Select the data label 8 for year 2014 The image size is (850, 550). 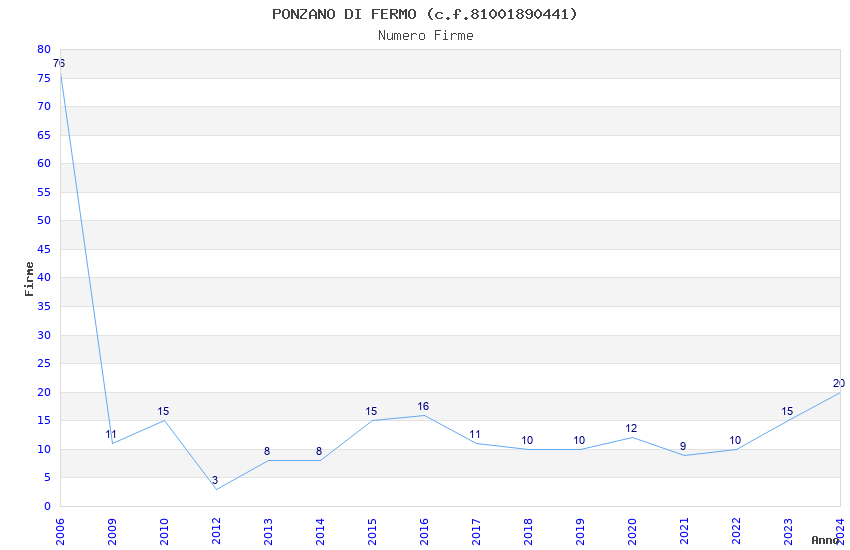tap(319, 451)
